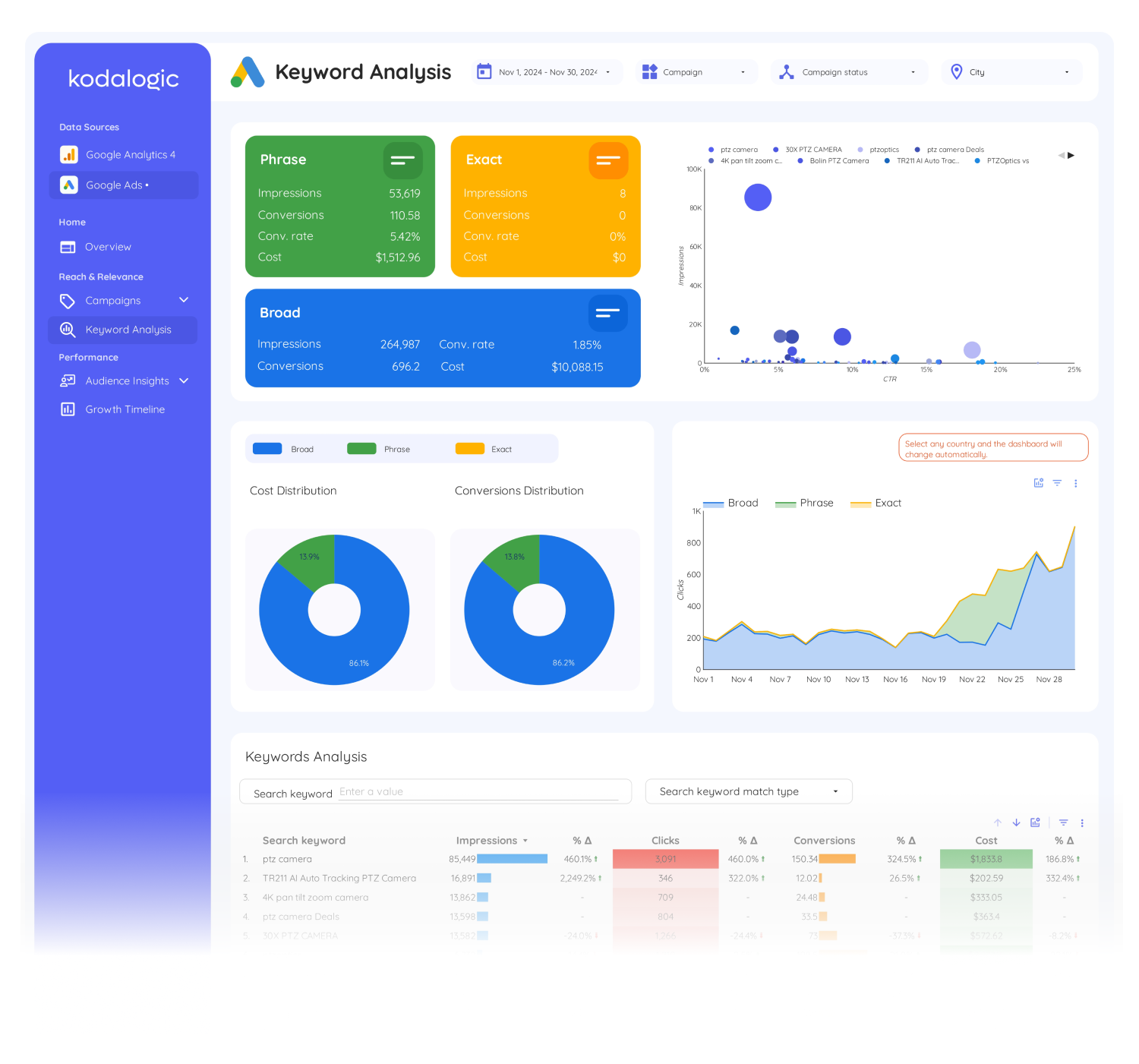Viewport: 1139px width, 1064px height.
Task: Click the keywords table explore icon
Action: coord(1035,822)
